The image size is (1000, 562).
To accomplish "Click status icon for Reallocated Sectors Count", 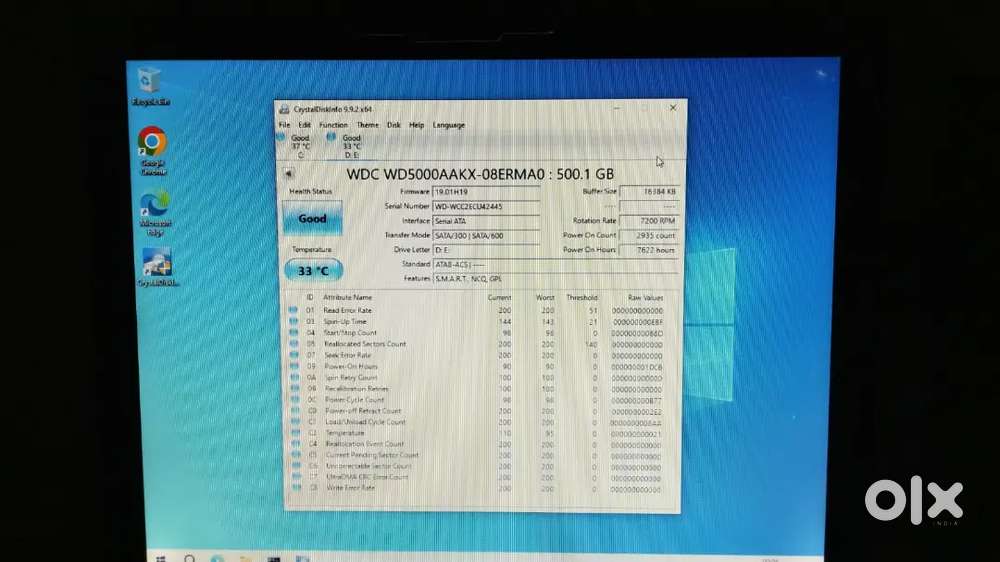I will coord(293,344).
